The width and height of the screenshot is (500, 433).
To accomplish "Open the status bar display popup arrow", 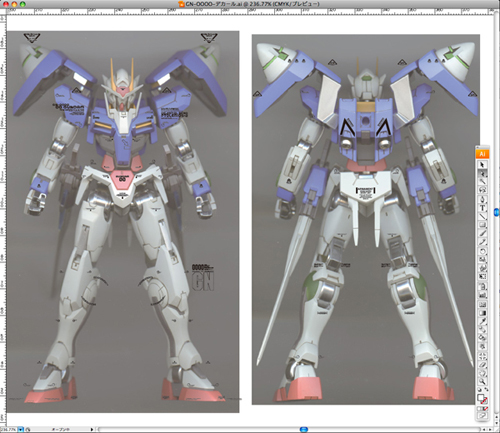I will point(92,429).
